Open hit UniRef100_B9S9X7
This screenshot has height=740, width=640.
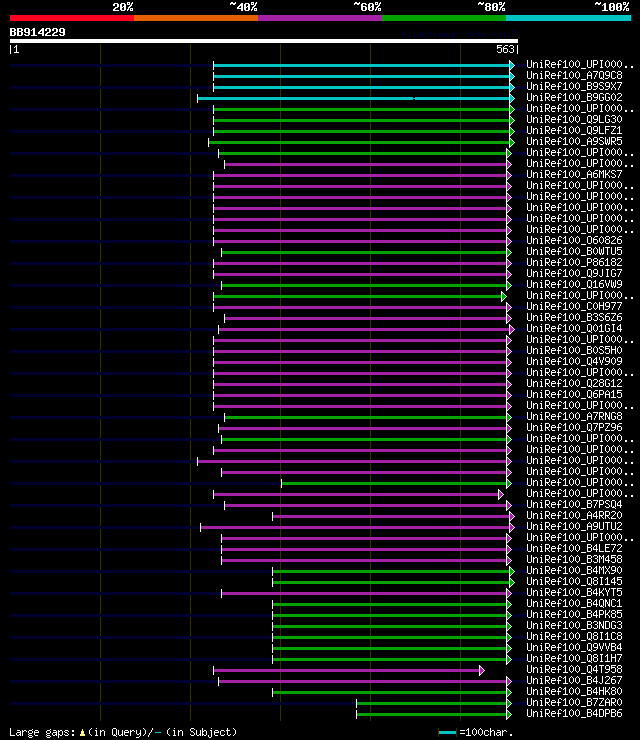coord(574,86)
